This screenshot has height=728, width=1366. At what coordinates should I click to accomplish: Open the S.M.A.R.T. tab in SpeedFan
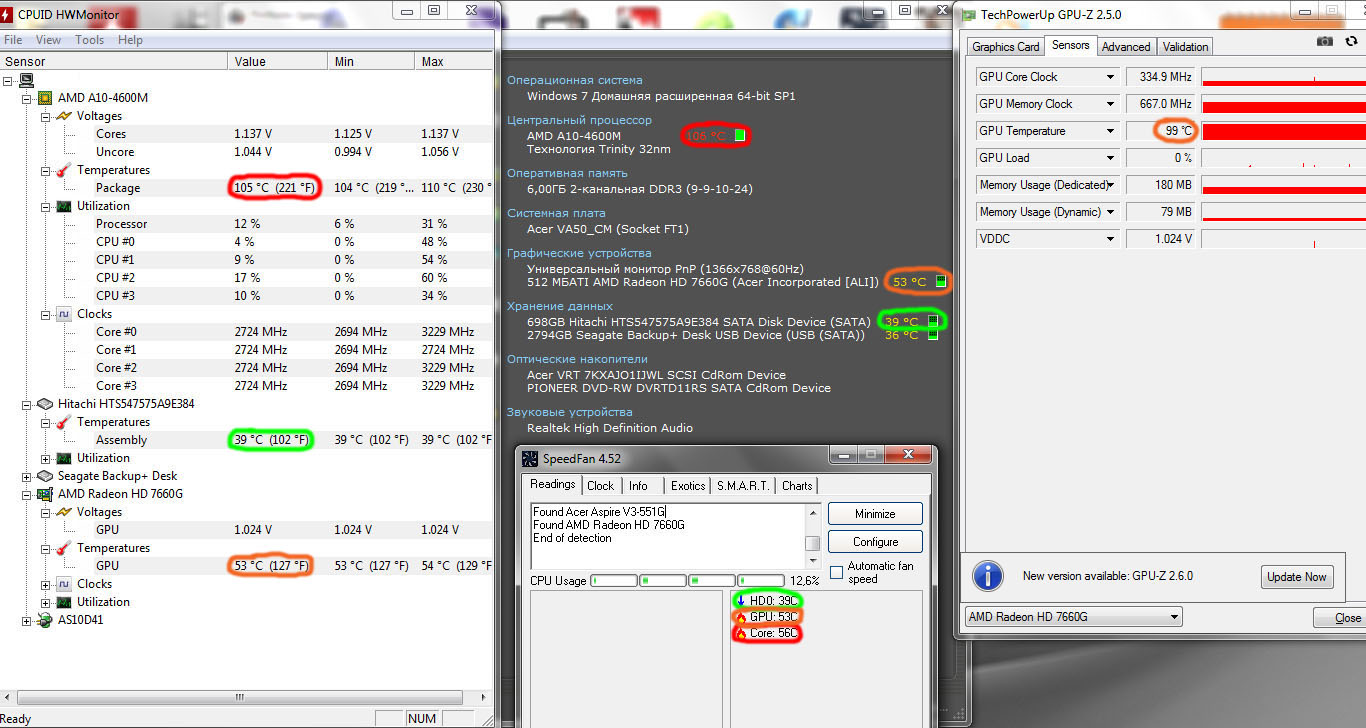tap(743, 486)
